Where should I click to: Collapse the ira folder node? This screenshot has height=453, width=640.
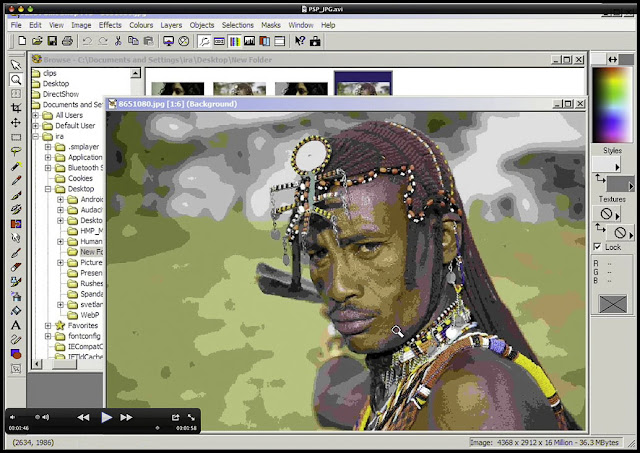point(36,136)
